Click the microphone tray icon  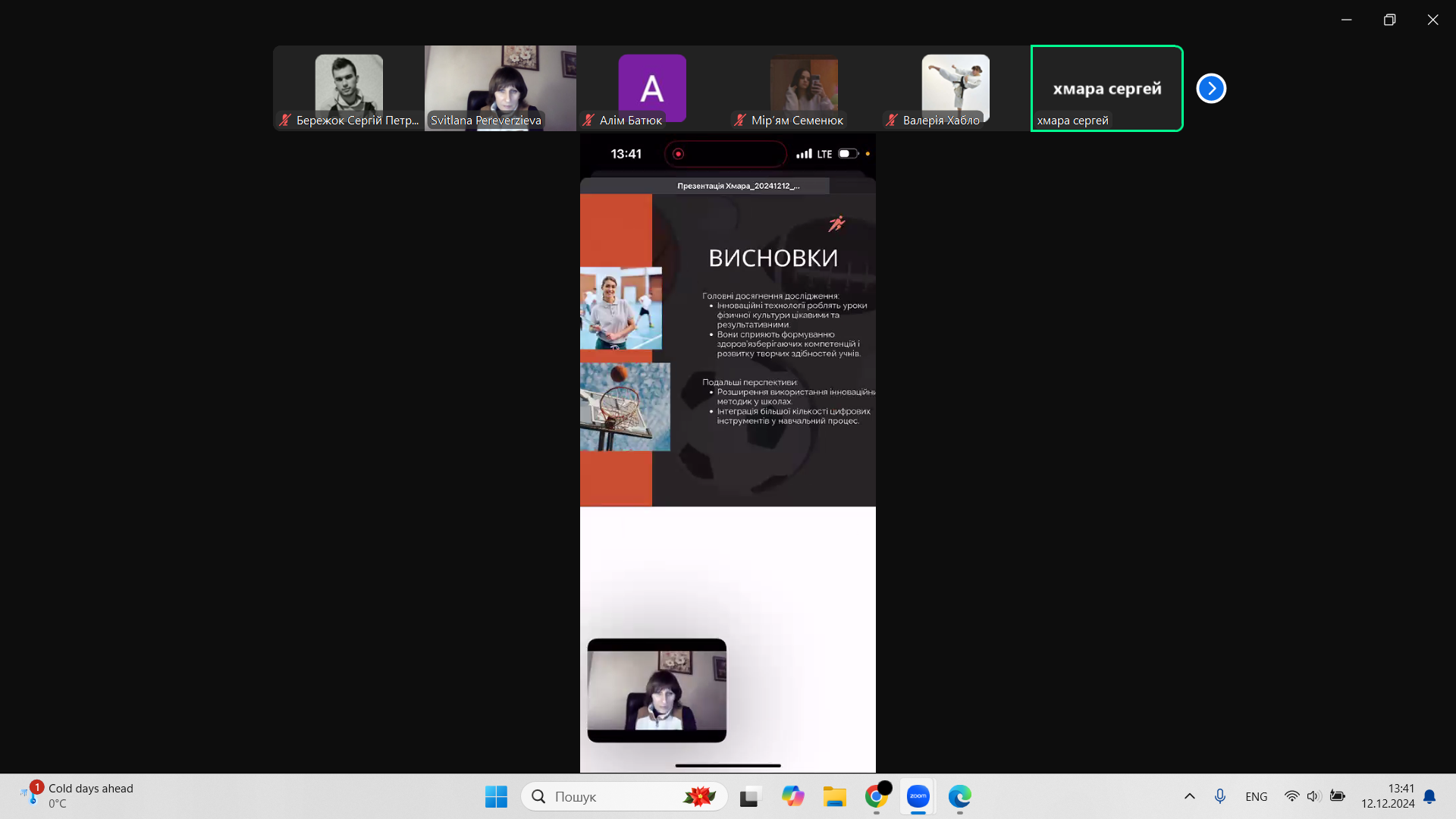(x=1219, y=796)
